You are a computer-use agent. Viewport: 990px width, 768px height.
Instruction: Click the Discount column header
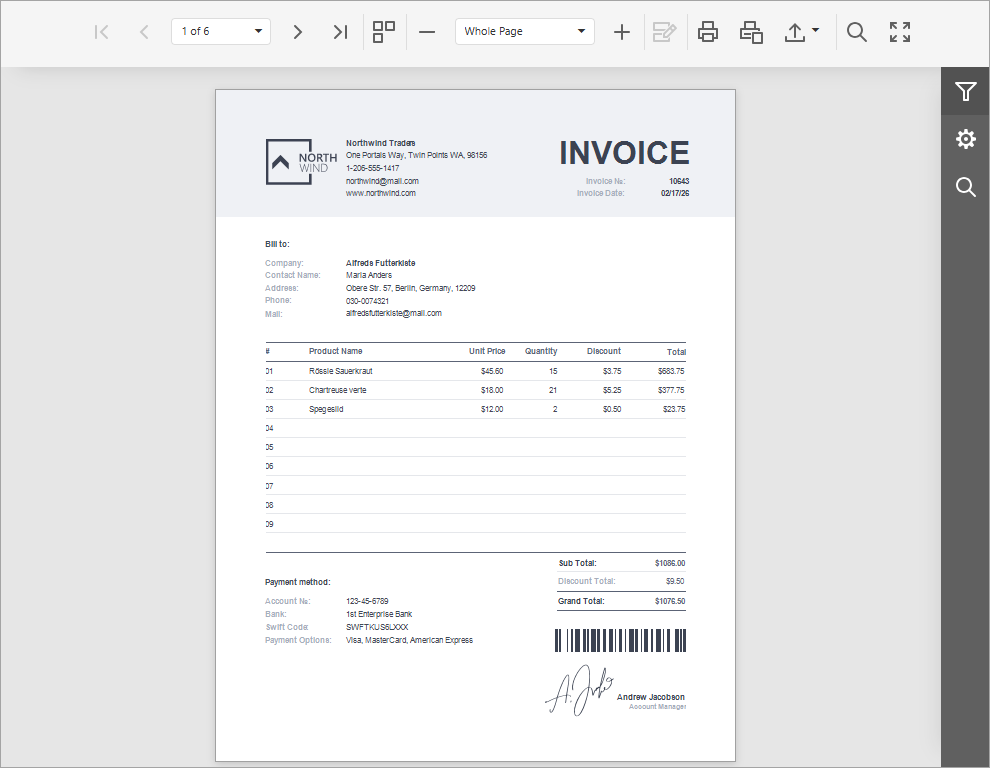604,351
